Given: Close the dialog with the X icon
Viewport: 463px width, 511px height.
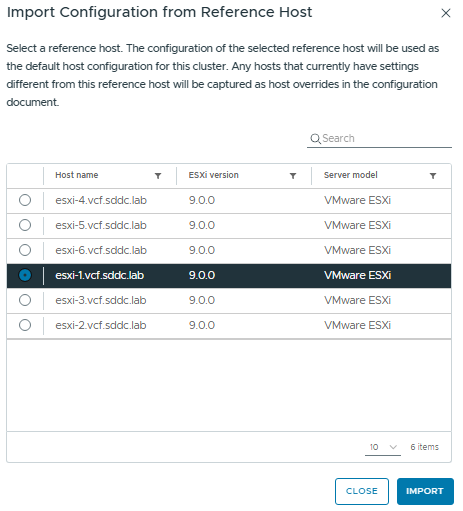Looking at the screenshot, I should (446, 13).
